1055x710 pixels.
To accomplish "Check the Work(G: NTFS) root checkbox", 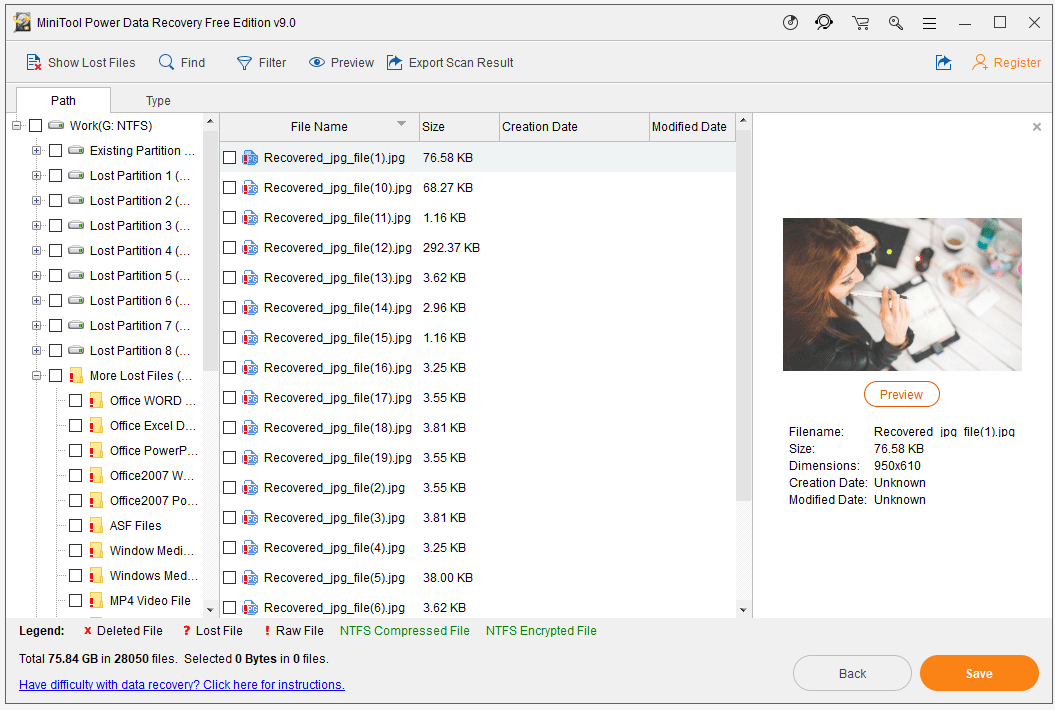I will point(36,126).
